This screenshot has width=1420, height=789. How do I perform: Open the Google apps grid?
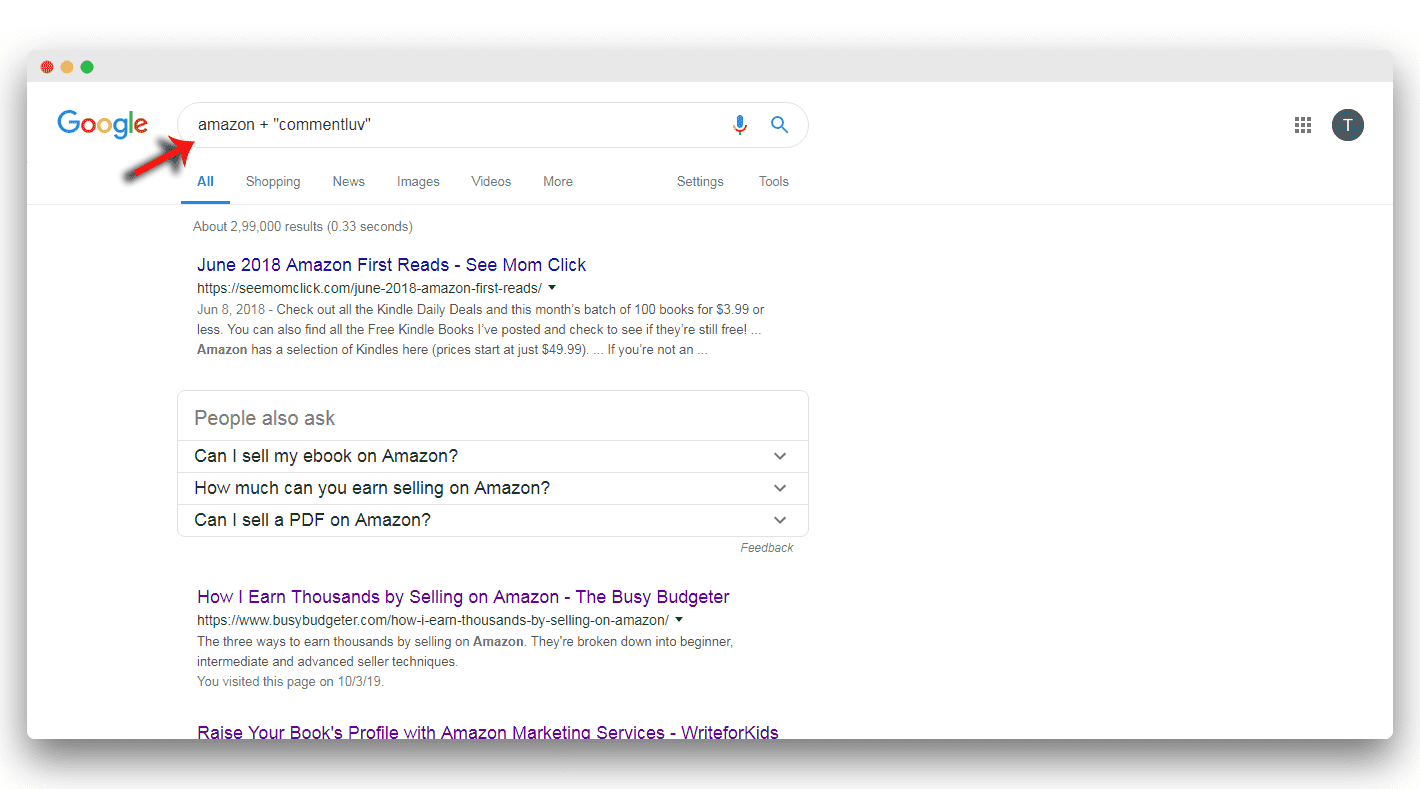[x=1303, y=125]
